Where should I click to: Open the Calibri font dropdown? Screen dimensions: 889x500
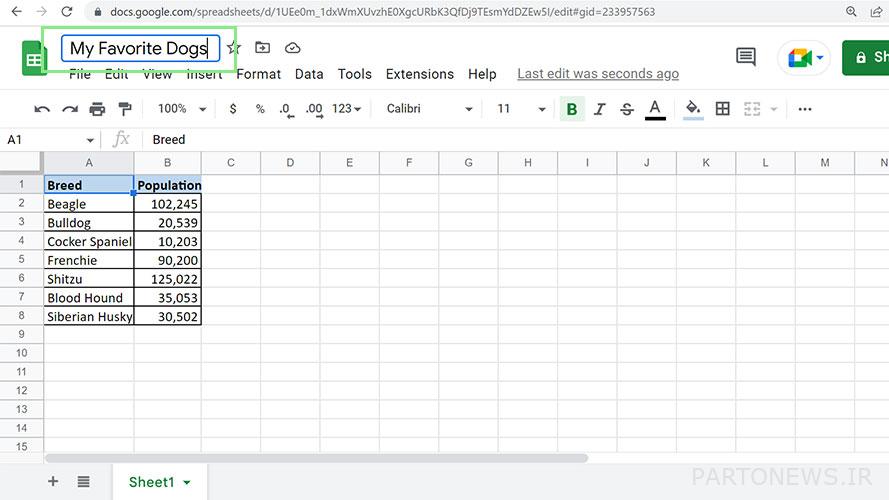[x=429, y=109]
